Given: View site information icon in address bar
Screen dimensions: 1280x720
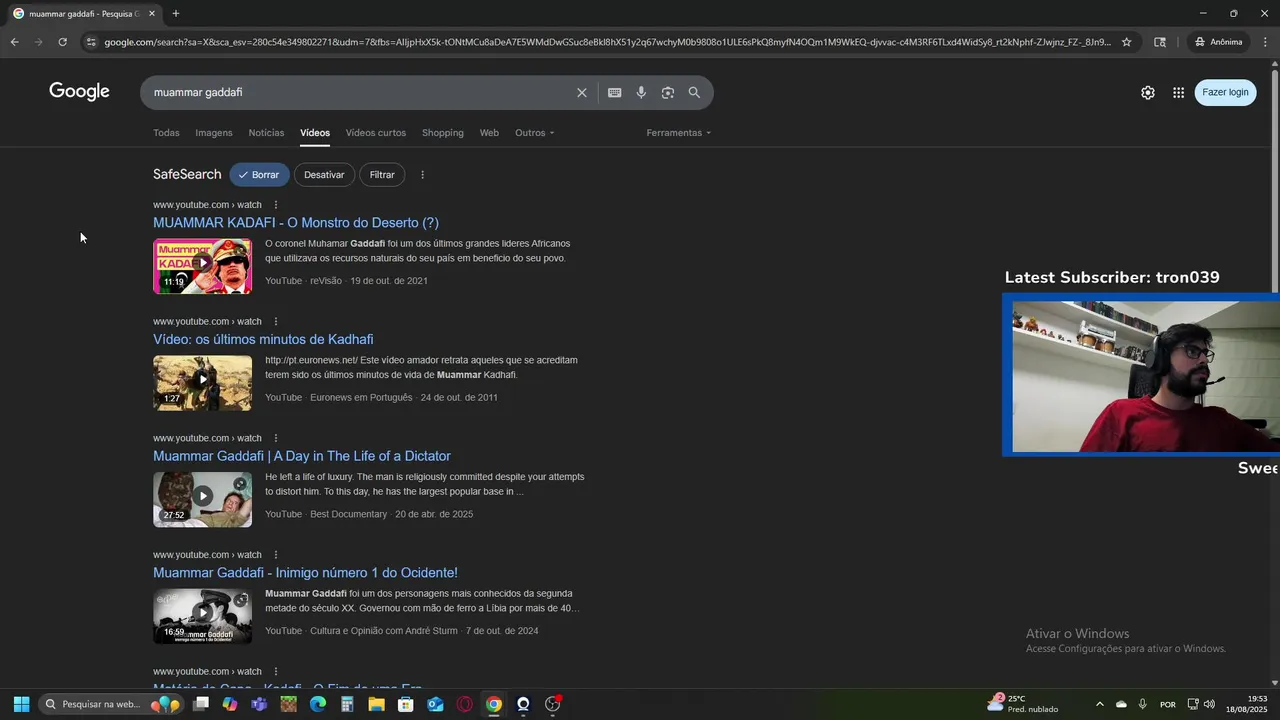Looking at the screenshot, I should click(91, 42).
